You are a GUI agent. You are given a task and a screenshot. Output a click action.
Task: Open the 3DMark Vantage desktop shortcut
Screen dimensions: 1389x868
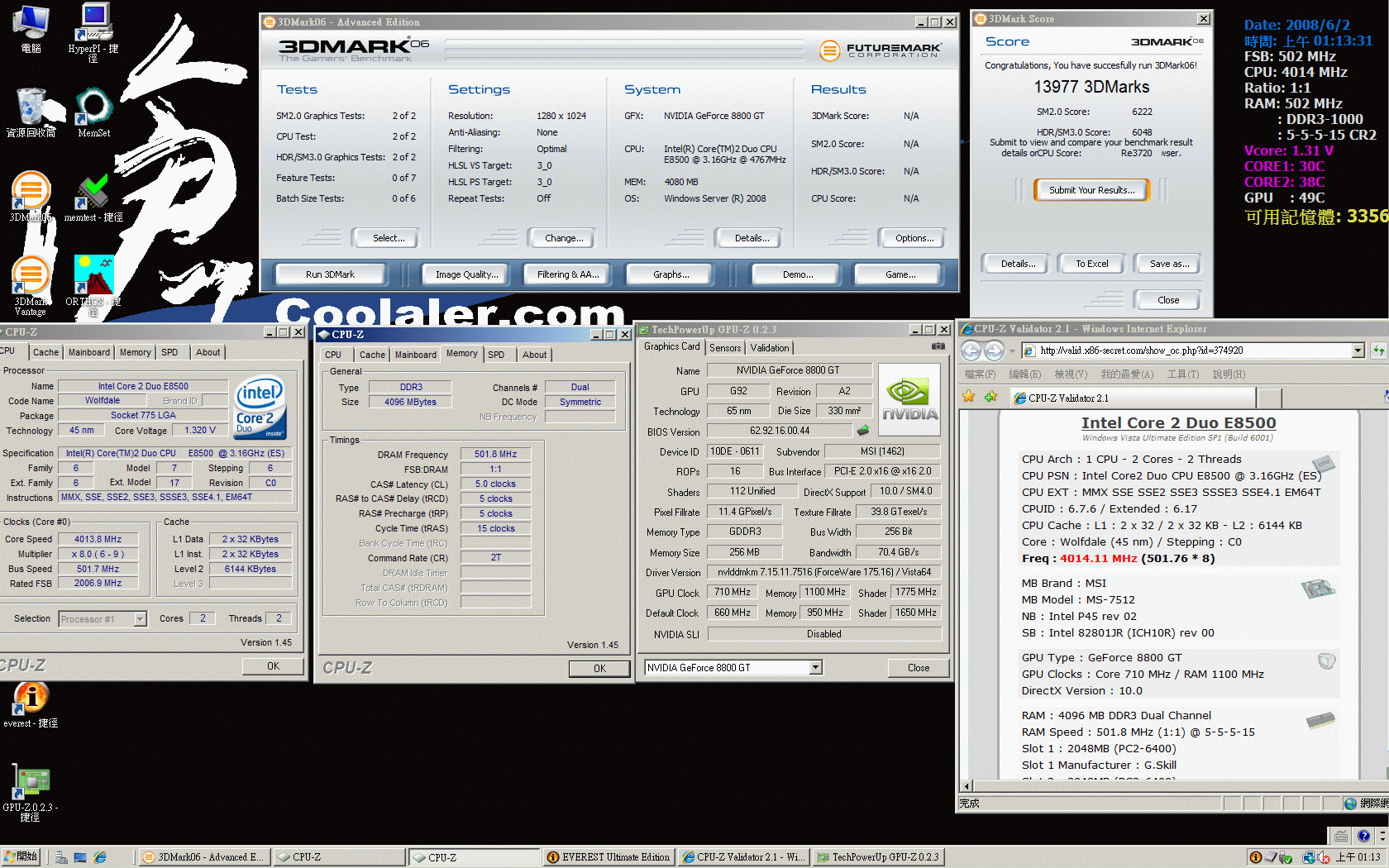(31, 285)
